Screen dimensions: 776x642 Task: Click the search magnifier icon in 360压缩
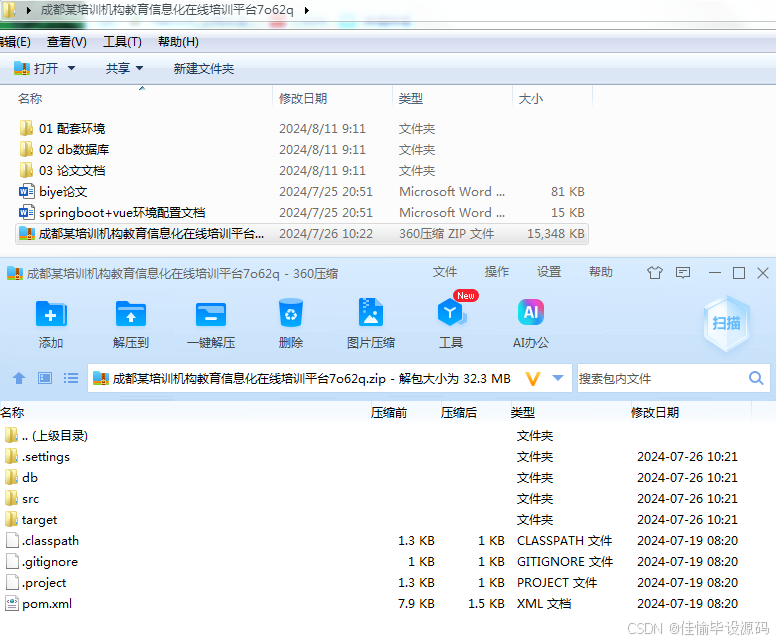pos(756,378)
